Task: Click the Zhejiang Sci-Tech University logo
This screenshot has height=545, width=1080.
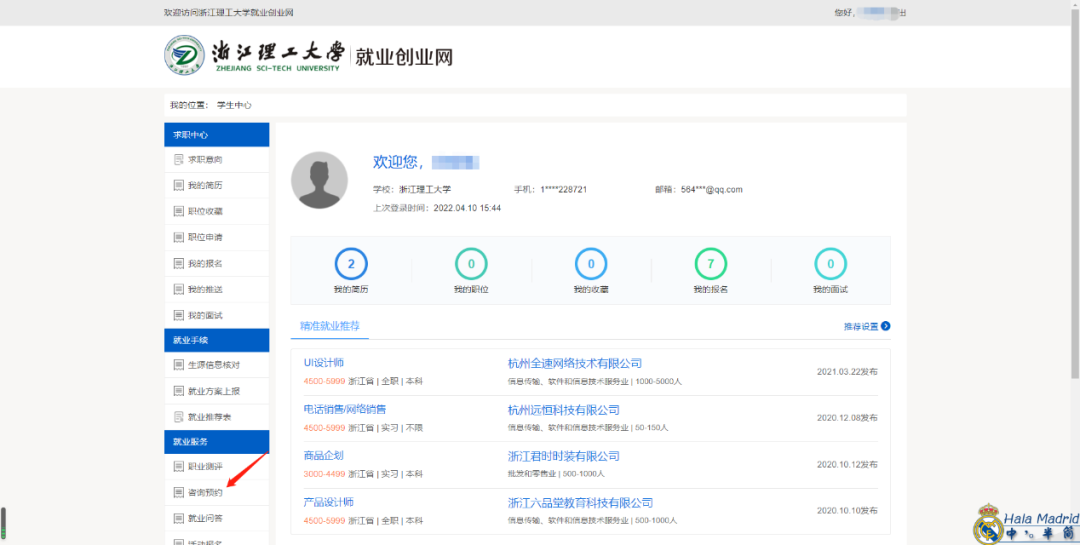Action: [x=184, y=56]
